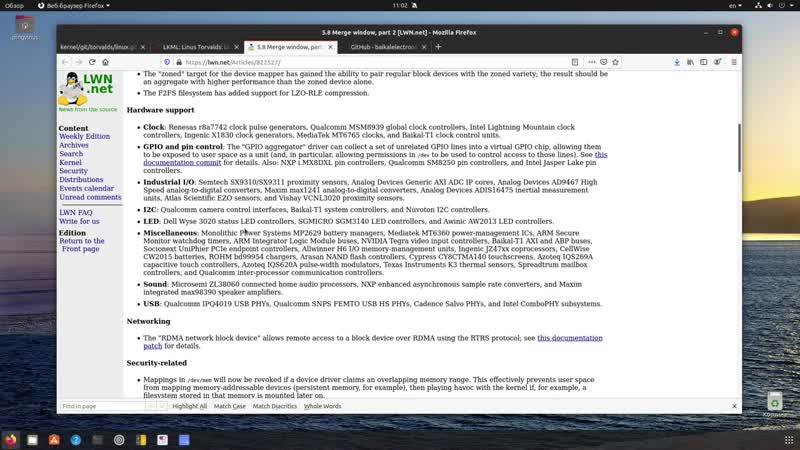Viewport: 800px width, 450px height.
Task: Switch to GitHub baikalelectronics tab
Action: click(x=383, y=47)
